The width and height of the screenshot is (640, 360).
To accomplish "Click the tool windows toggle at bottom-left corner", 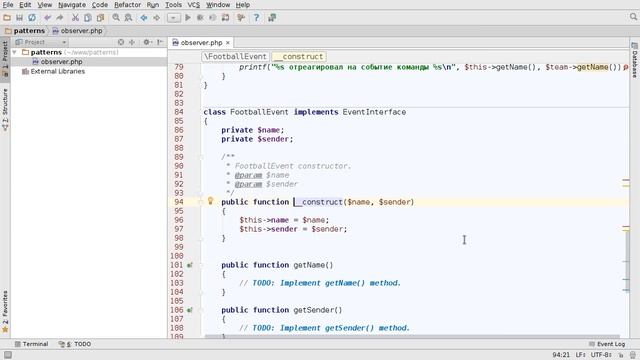I will point(7,355).
